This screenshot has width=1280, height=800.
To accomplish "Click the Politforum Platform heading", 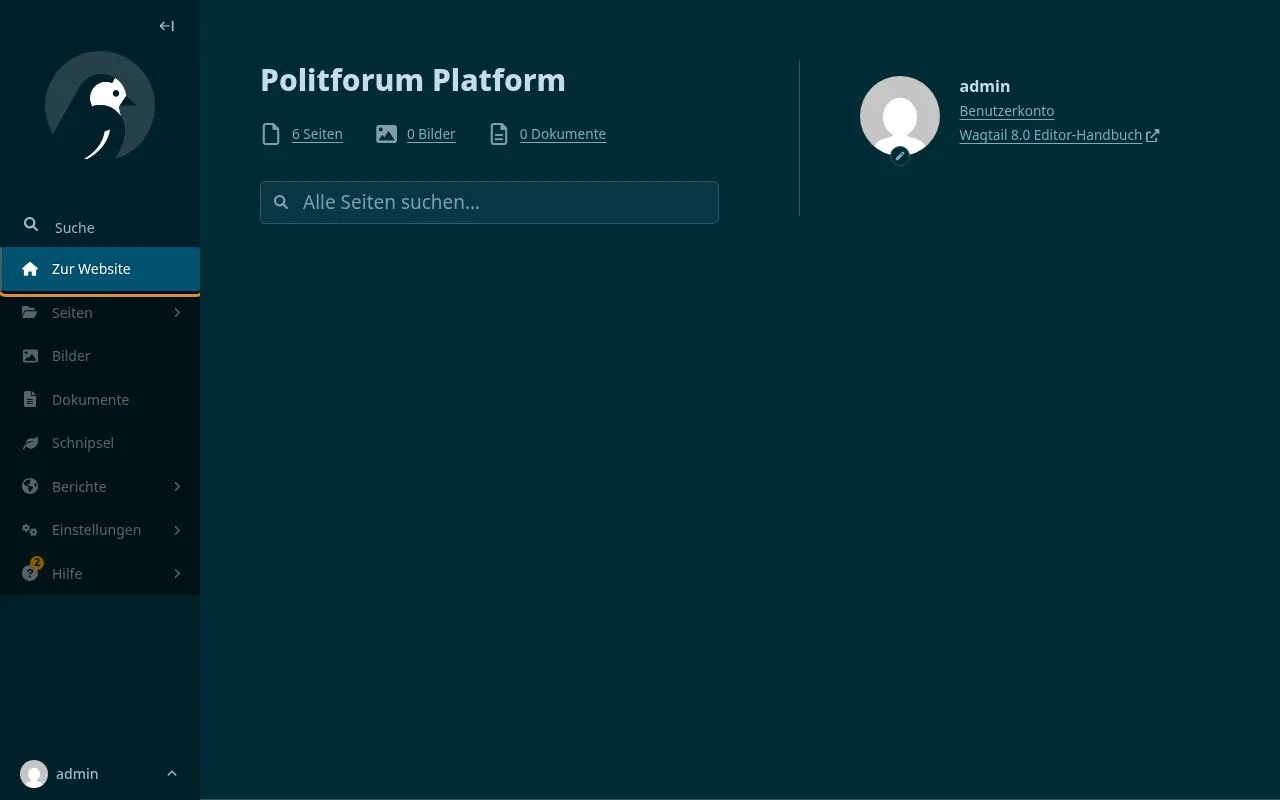I will click(413, 80).
